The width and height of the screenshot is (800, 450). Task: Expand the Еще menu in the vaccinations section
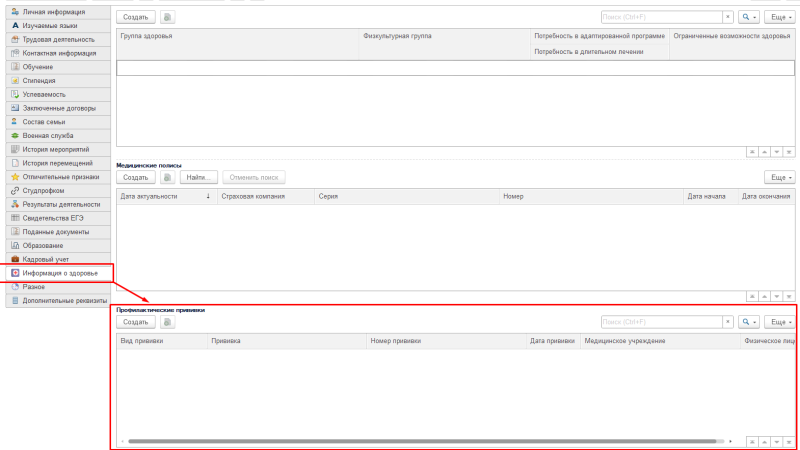(779, 322)
